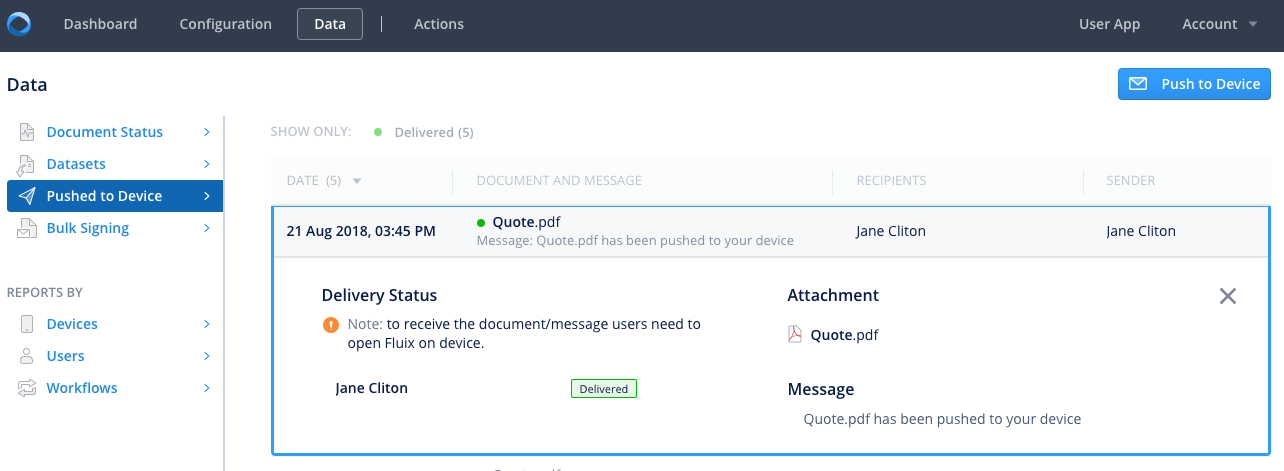Sort by Date column arrow

357,181
